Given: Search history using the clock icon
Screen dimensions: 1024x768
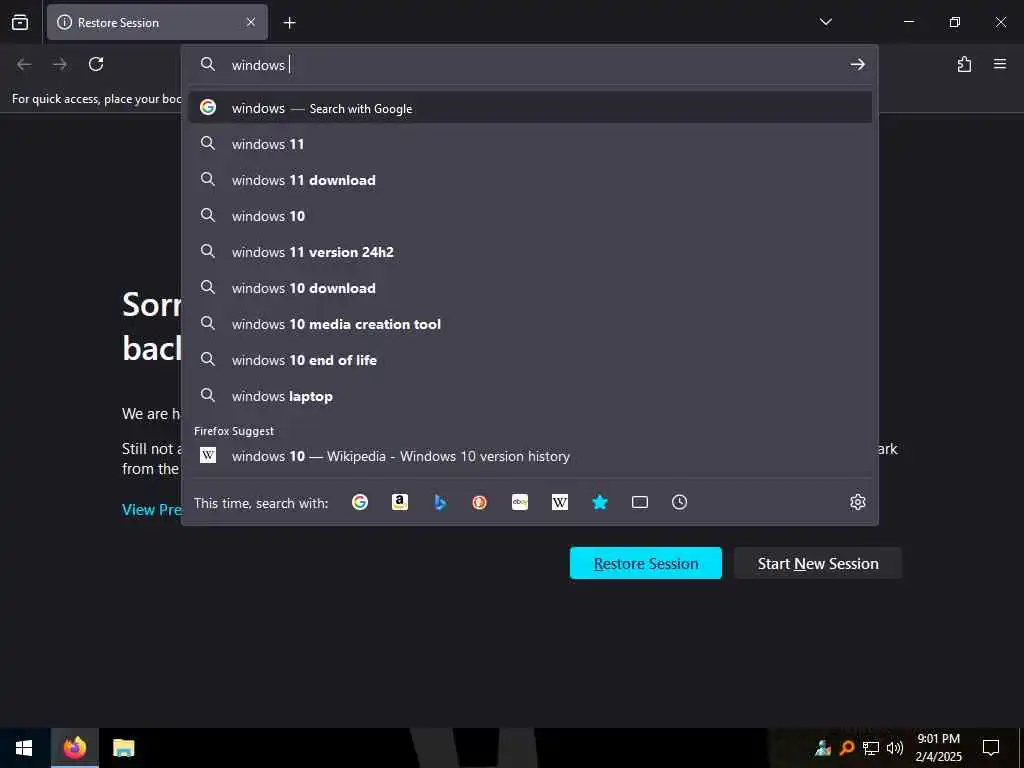Looking at the screenshot, I should click(x=679, y=502).
